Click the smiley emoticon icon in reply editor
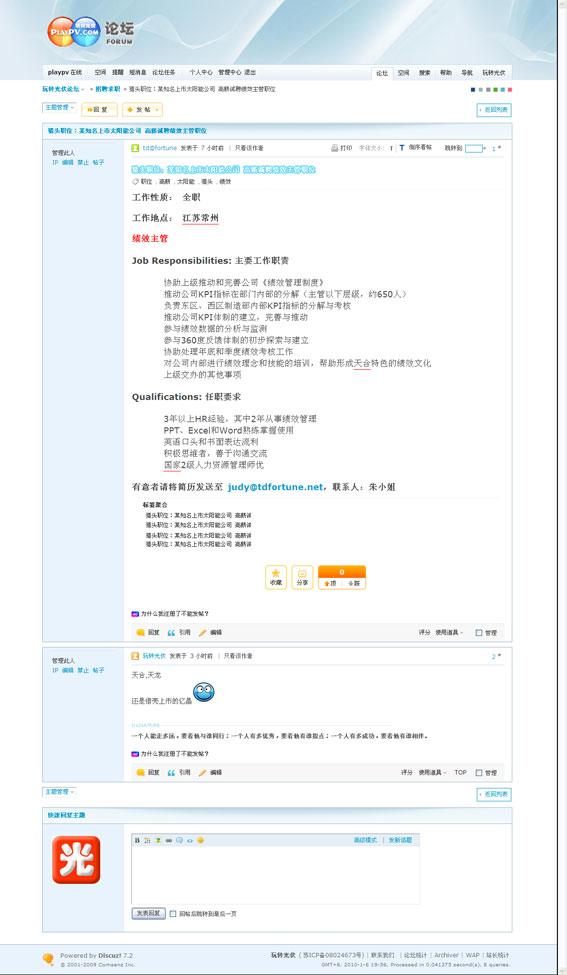The image size is (567, 975). coord(200,840)
